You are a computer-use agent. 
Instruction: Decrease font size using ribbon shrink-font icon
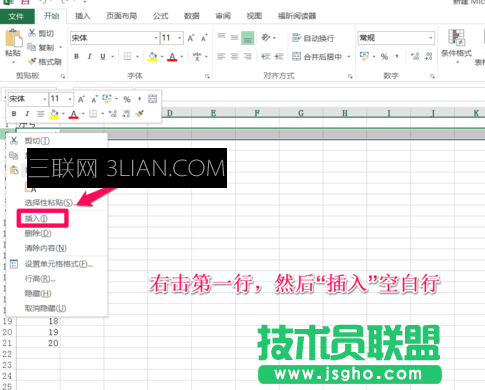click(204, 38)
